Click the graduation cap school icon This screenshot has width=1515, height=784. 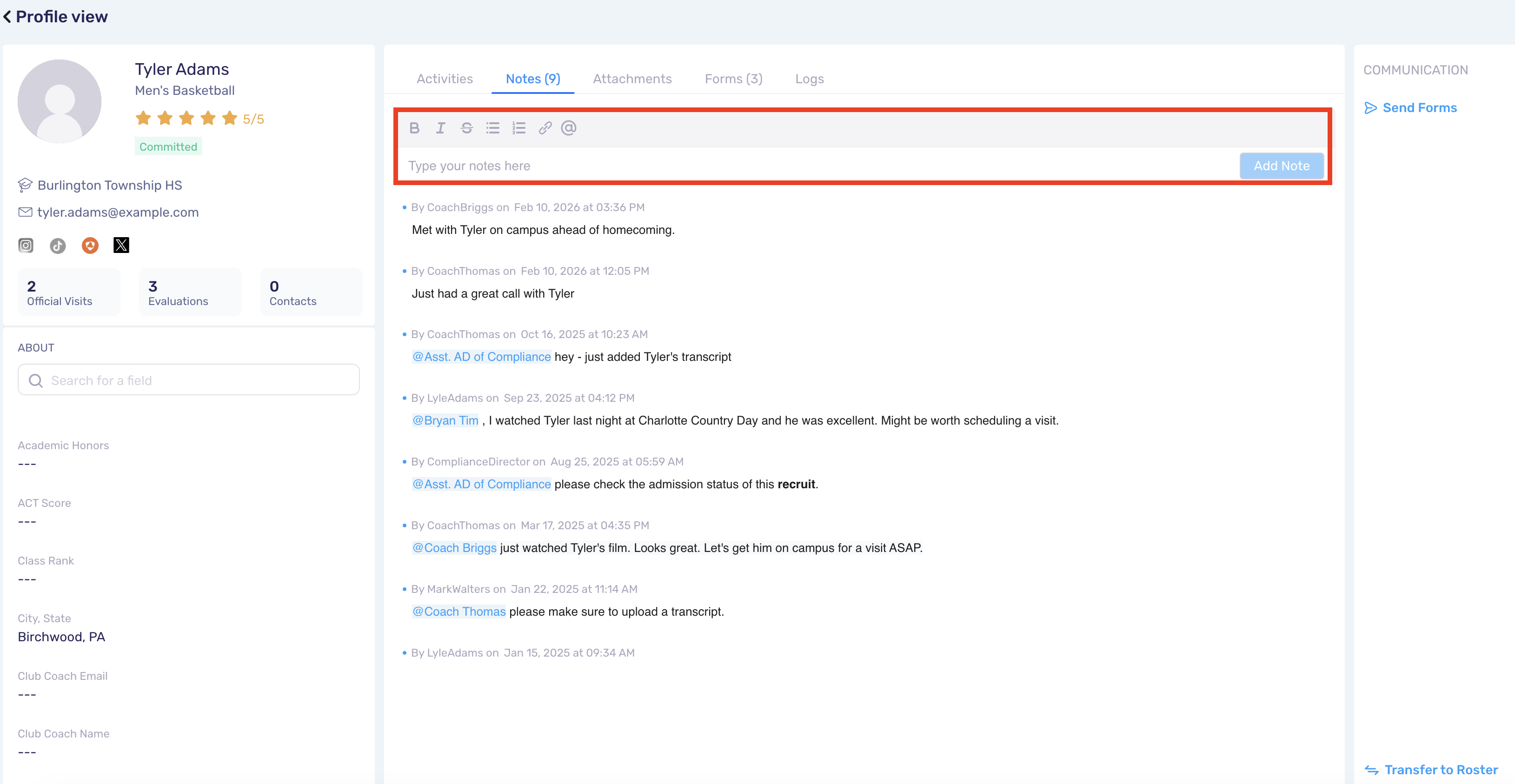tap(25, 185)
